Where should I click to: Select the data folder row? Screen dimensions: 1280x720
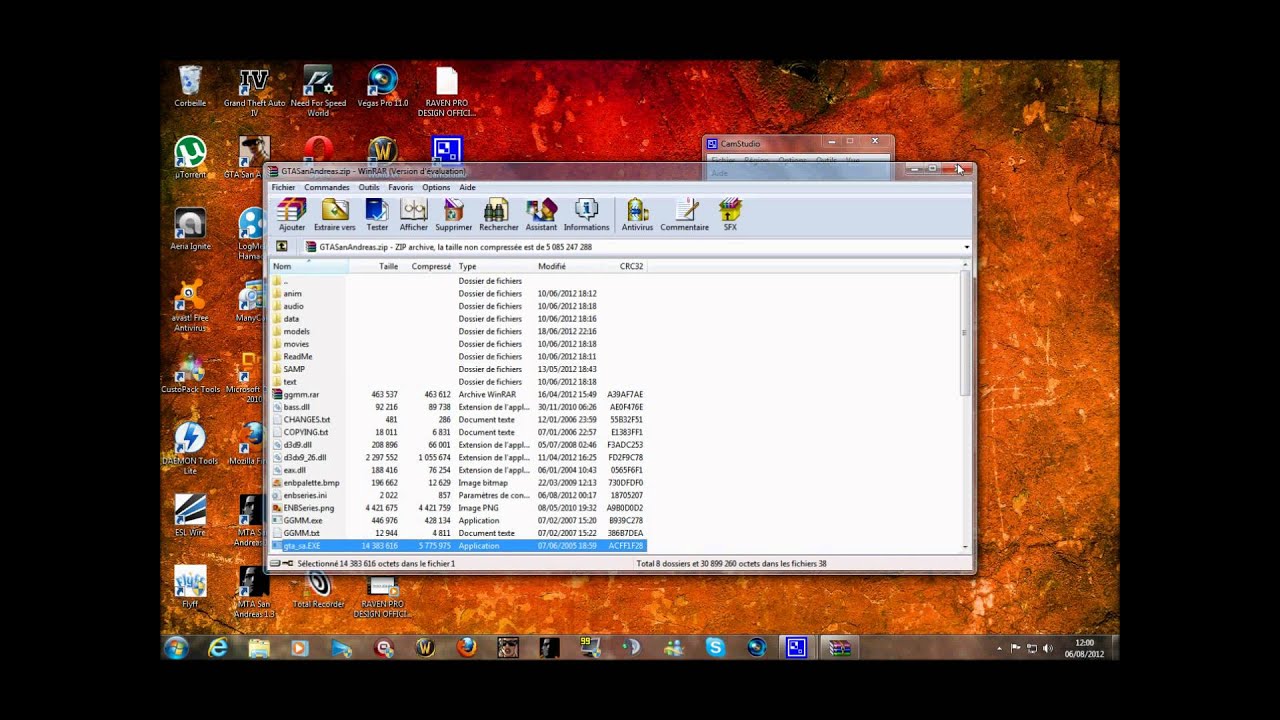458,319
